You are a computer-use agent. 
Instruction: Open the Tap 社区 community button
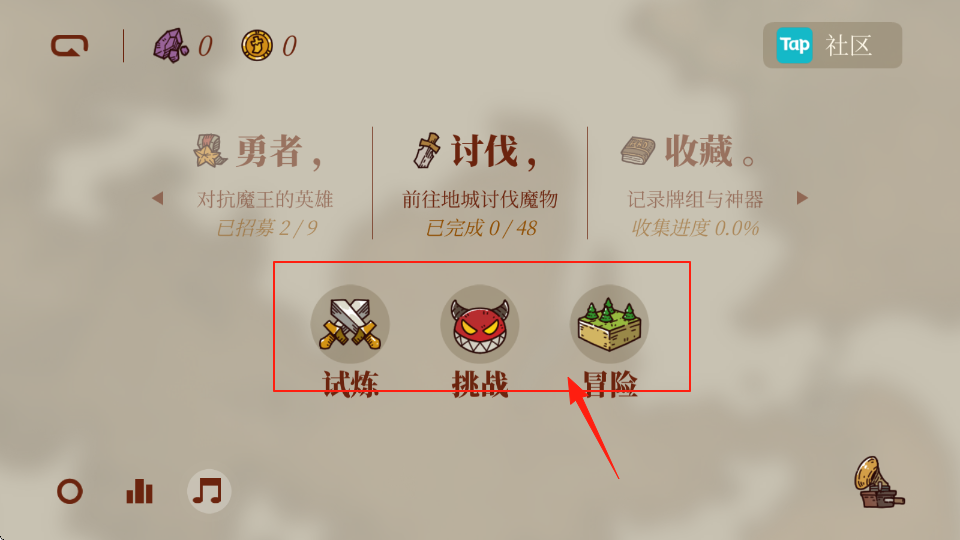click(832, 45)
